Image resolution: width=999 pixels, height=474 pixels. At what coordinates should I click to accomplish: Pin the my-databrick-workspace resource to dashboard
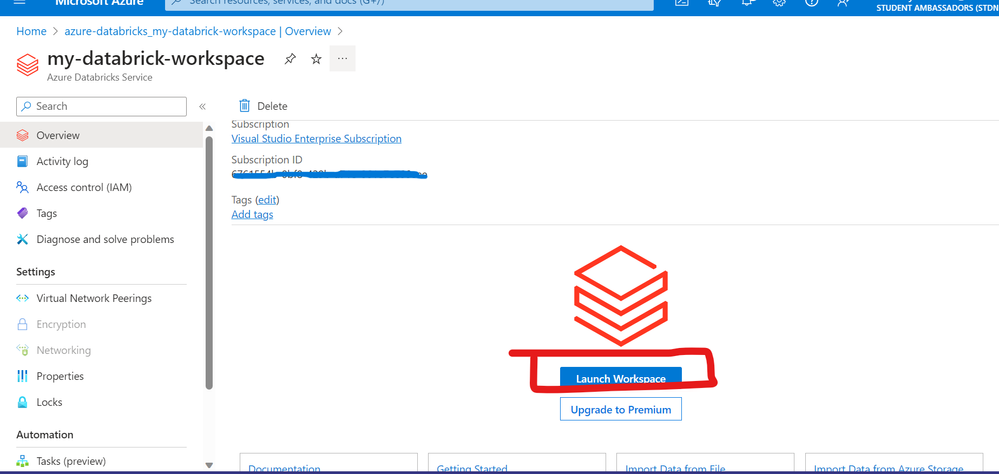(x=290, y=59)
